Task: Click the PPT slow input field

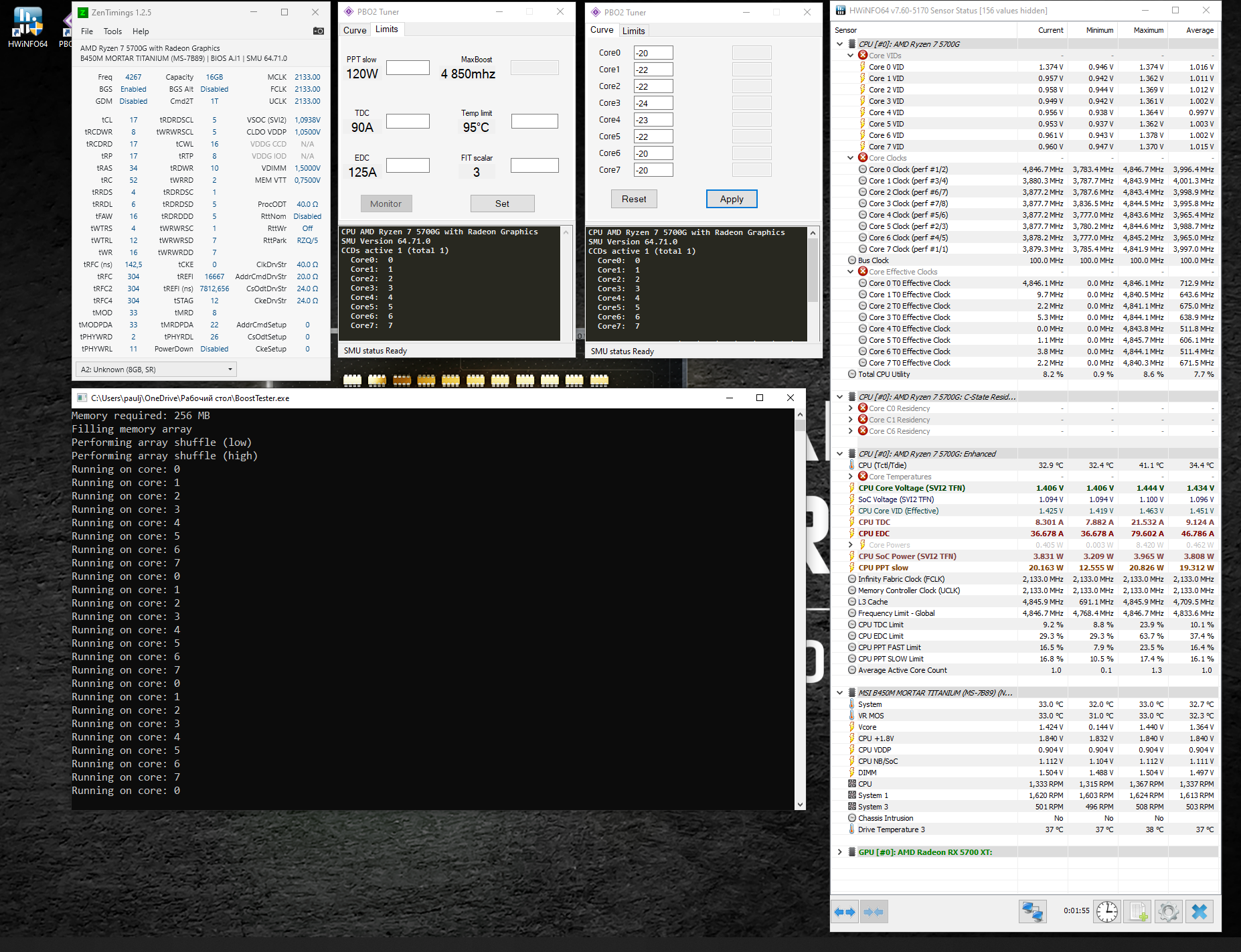Action: [x=408, y=68]
